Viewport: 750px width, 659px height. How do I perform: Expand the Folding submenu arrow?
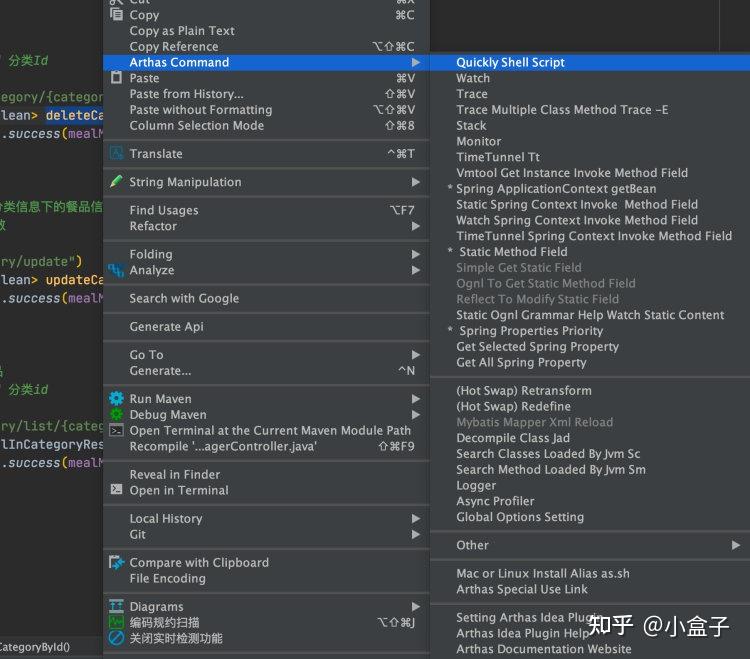coord(416,254)
